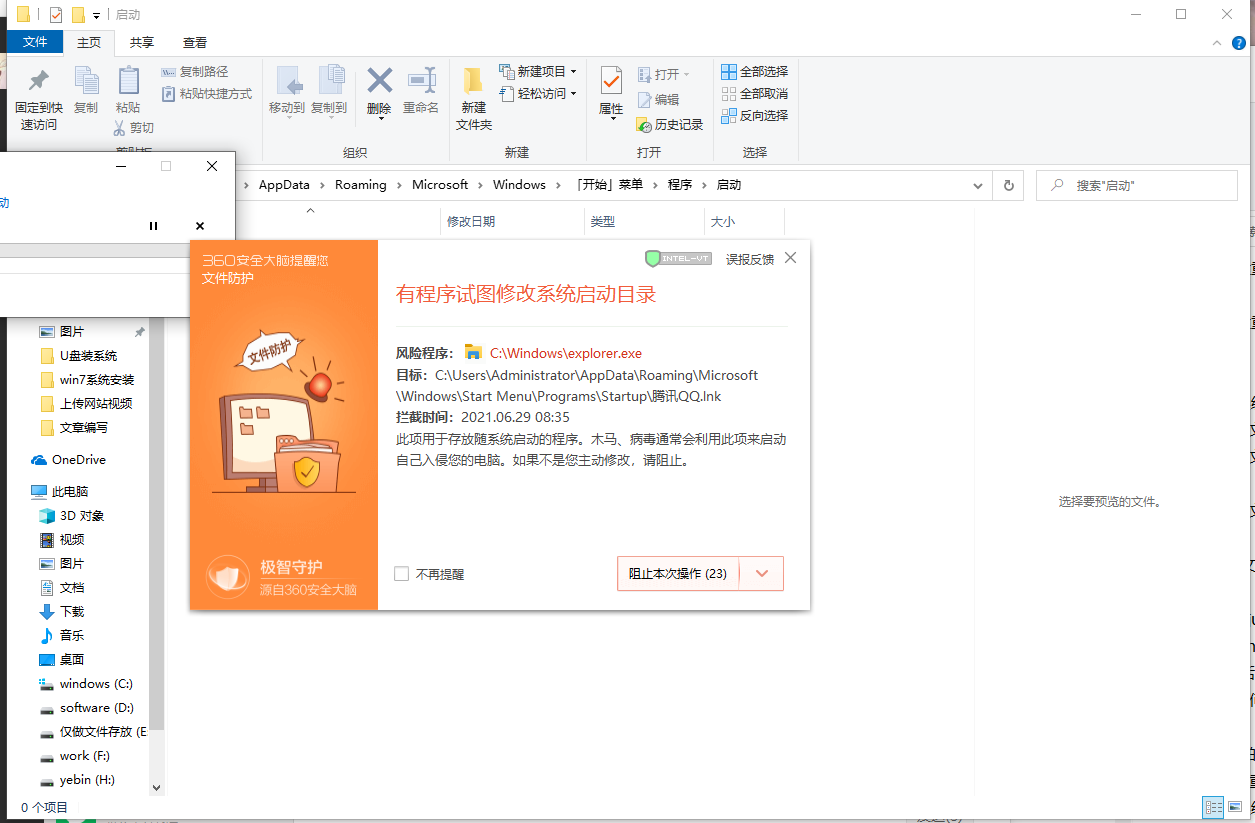Viewport: 1255px width, 823px height.
Task: Open the New Item (新建项目) dropdown
Action: coord(546,72)
